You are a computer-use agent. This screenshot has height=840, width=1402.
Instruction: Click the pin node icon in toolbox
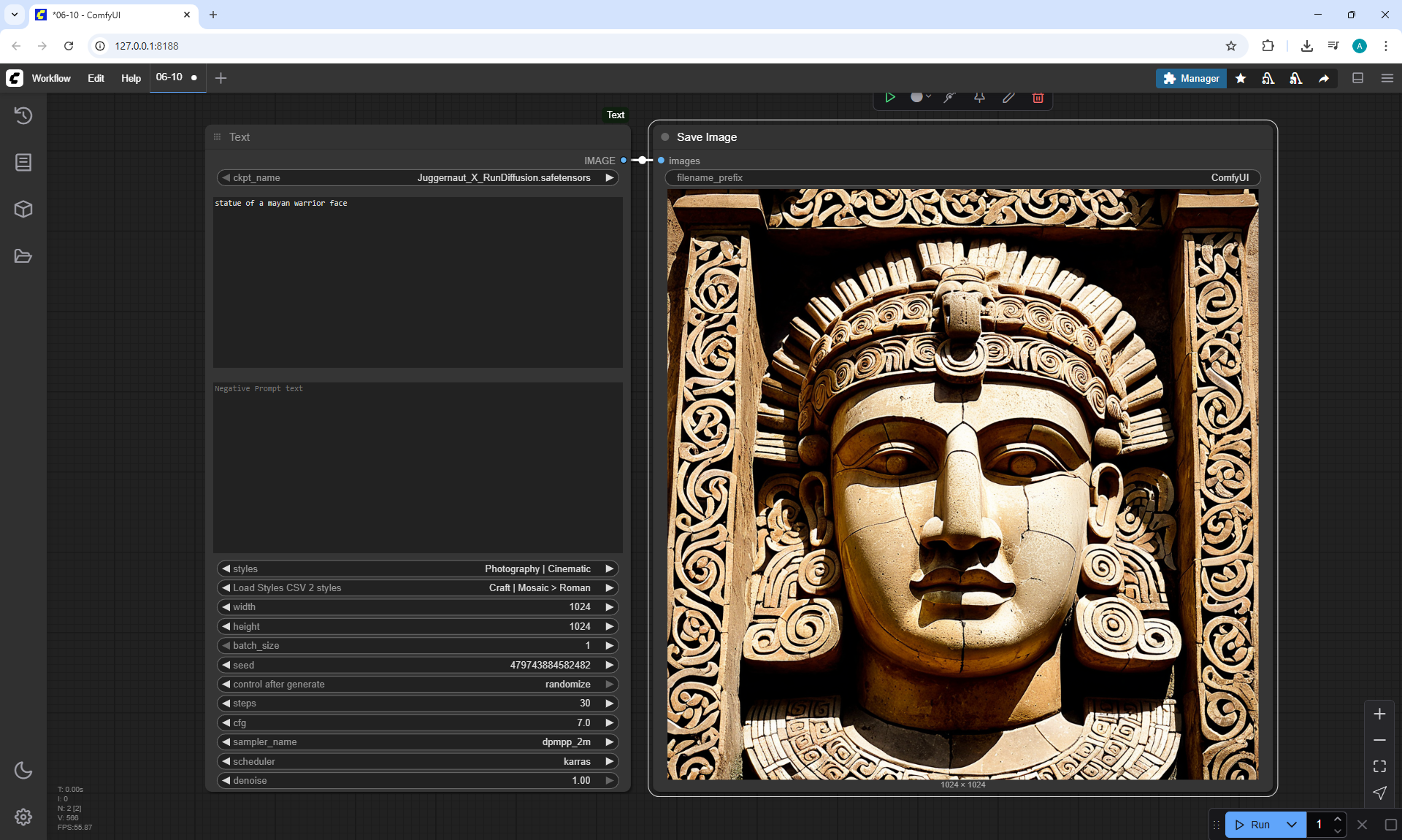[x=979, y=98]
